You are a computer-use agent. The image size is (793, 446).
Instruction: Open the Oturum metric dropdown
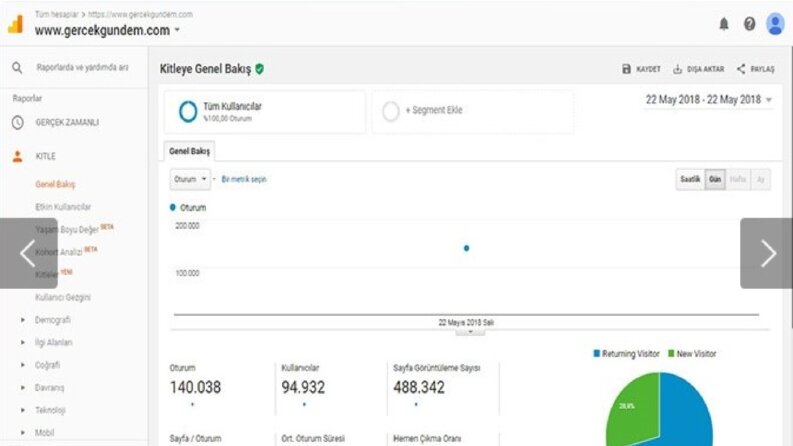tap(190, 179)
